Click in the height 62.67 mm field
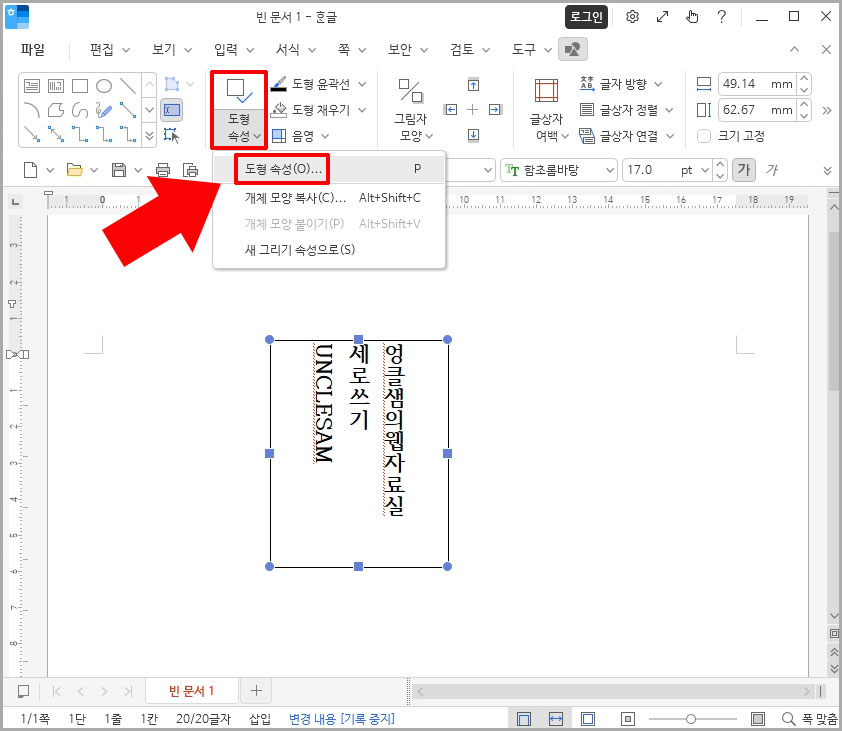Screen dimensions: 842x731 [757, 110]
